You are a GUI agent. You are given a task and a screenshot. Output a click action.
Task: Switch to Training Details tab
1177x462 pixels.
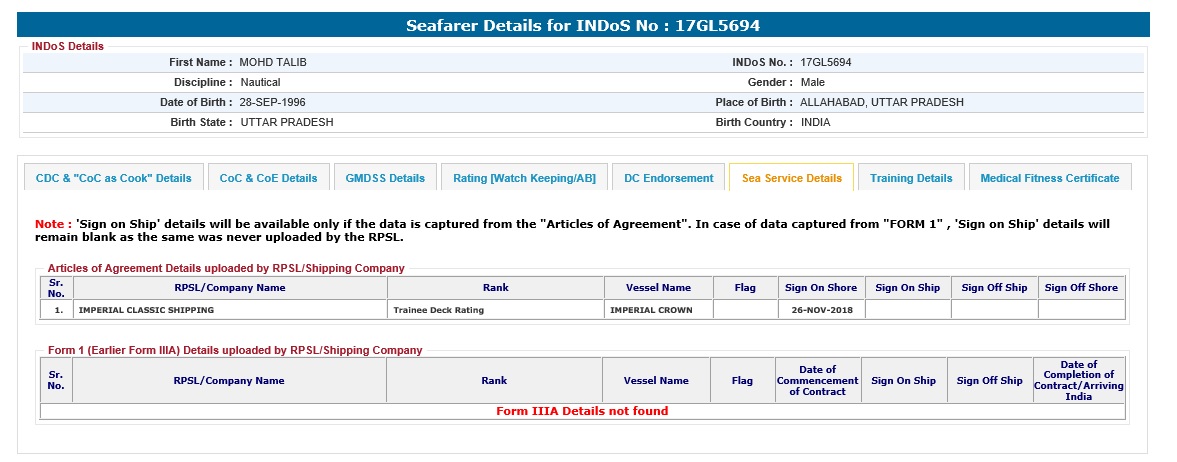click(911, 178)
